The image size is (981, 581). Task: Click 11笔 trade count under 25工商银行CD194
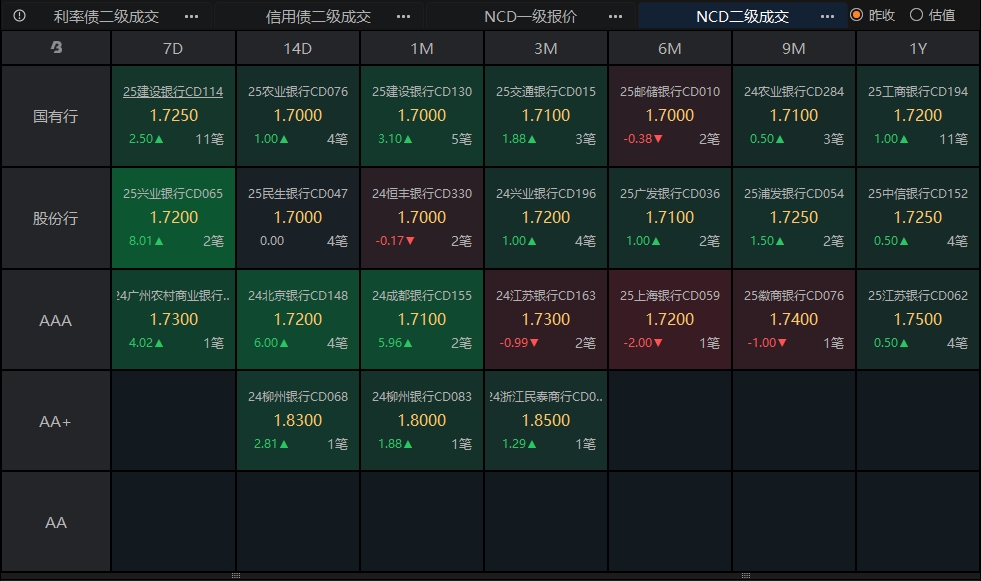pyautogui.click(x=953, y=139)
